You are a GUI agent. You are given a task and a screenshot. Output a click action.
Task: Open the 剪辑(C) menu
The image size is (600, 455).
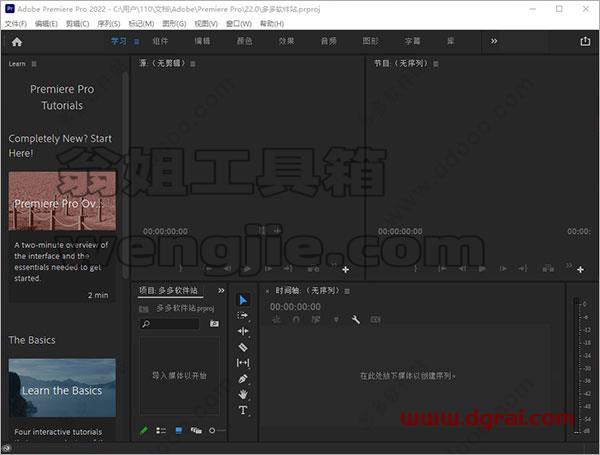tap(77, 24)
